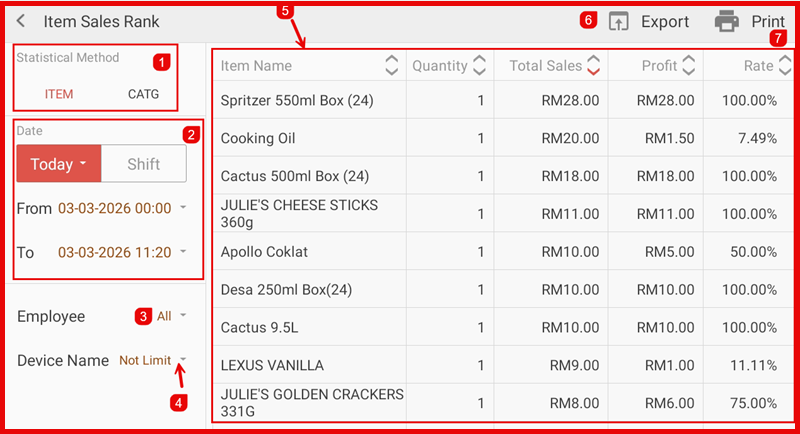Sort by Rate column arrows

pyautogui.click(x=785, y=66)
